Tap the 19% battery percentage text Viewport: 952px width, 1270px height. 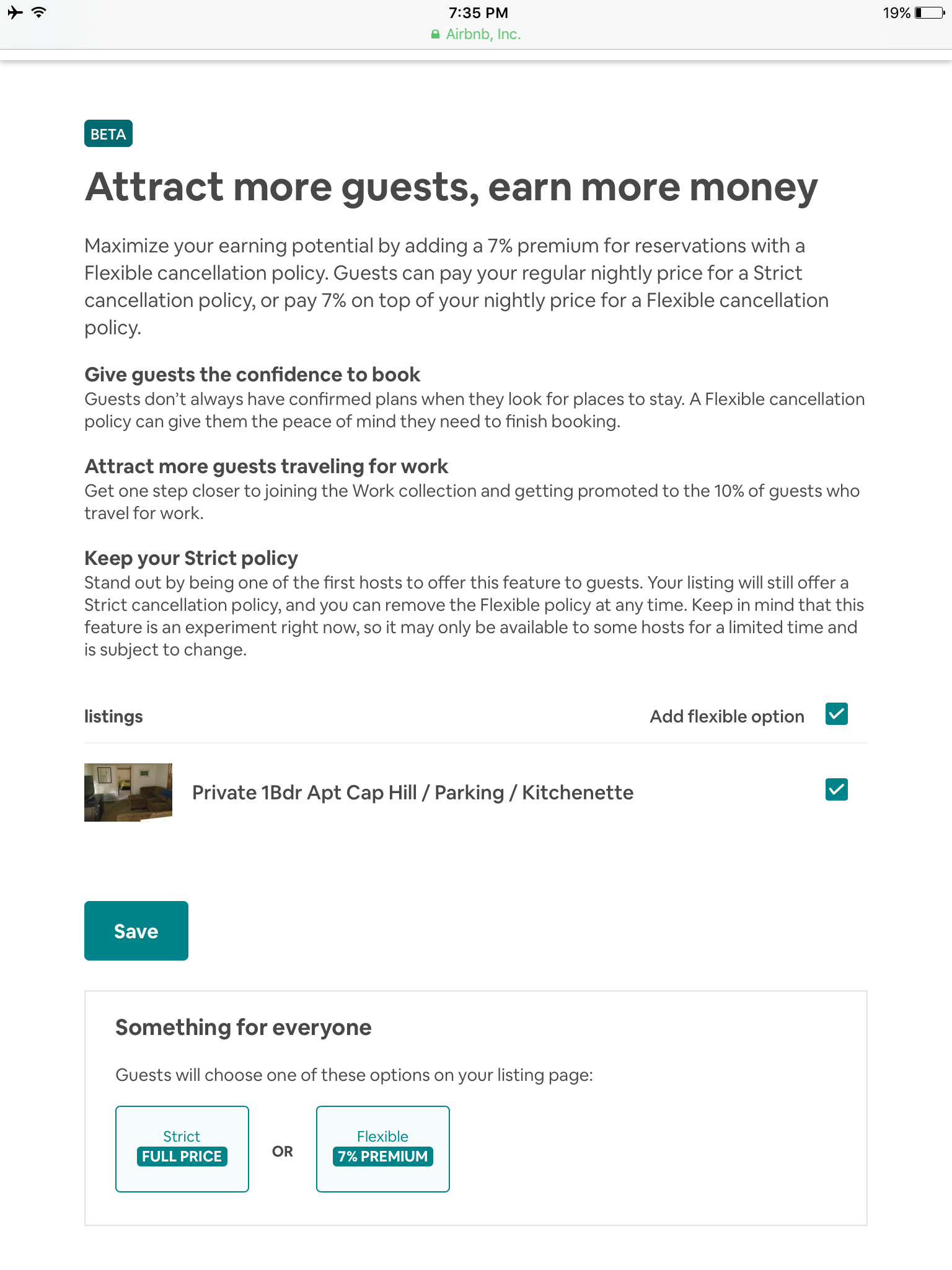[896, 12]
